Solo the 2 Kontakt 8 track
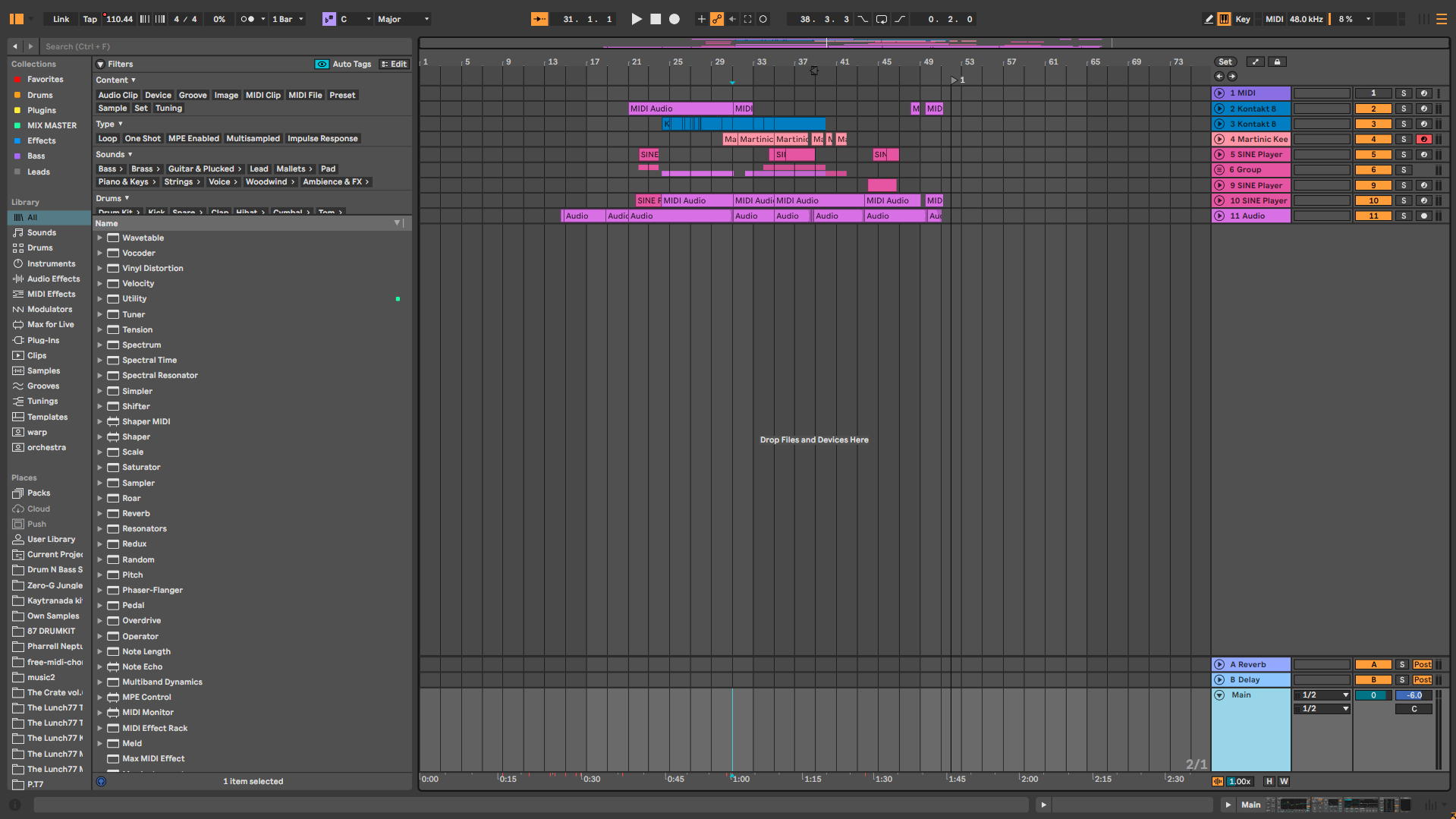 (1403, 109)
